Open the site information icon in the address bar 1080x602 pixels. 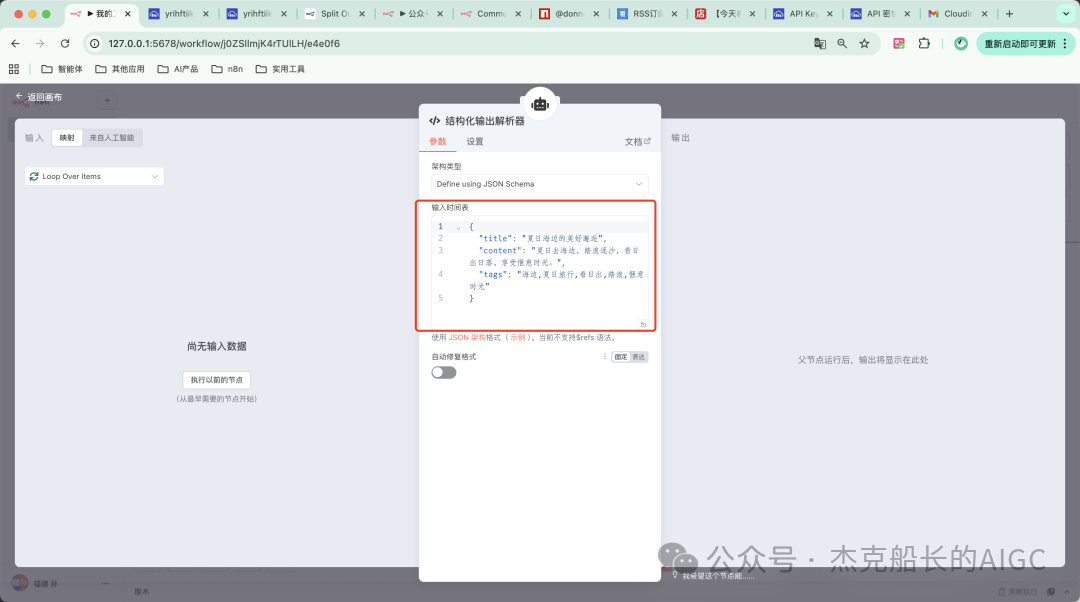[x=95, y=43]
